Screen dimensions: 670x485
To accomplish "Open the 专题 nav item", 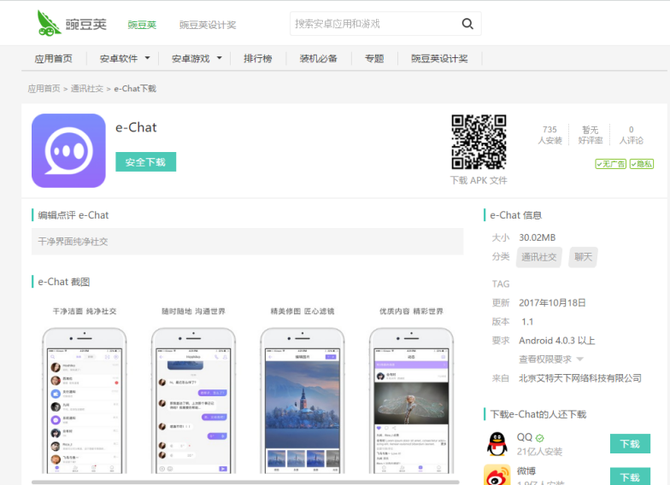I will click(374, 59).
